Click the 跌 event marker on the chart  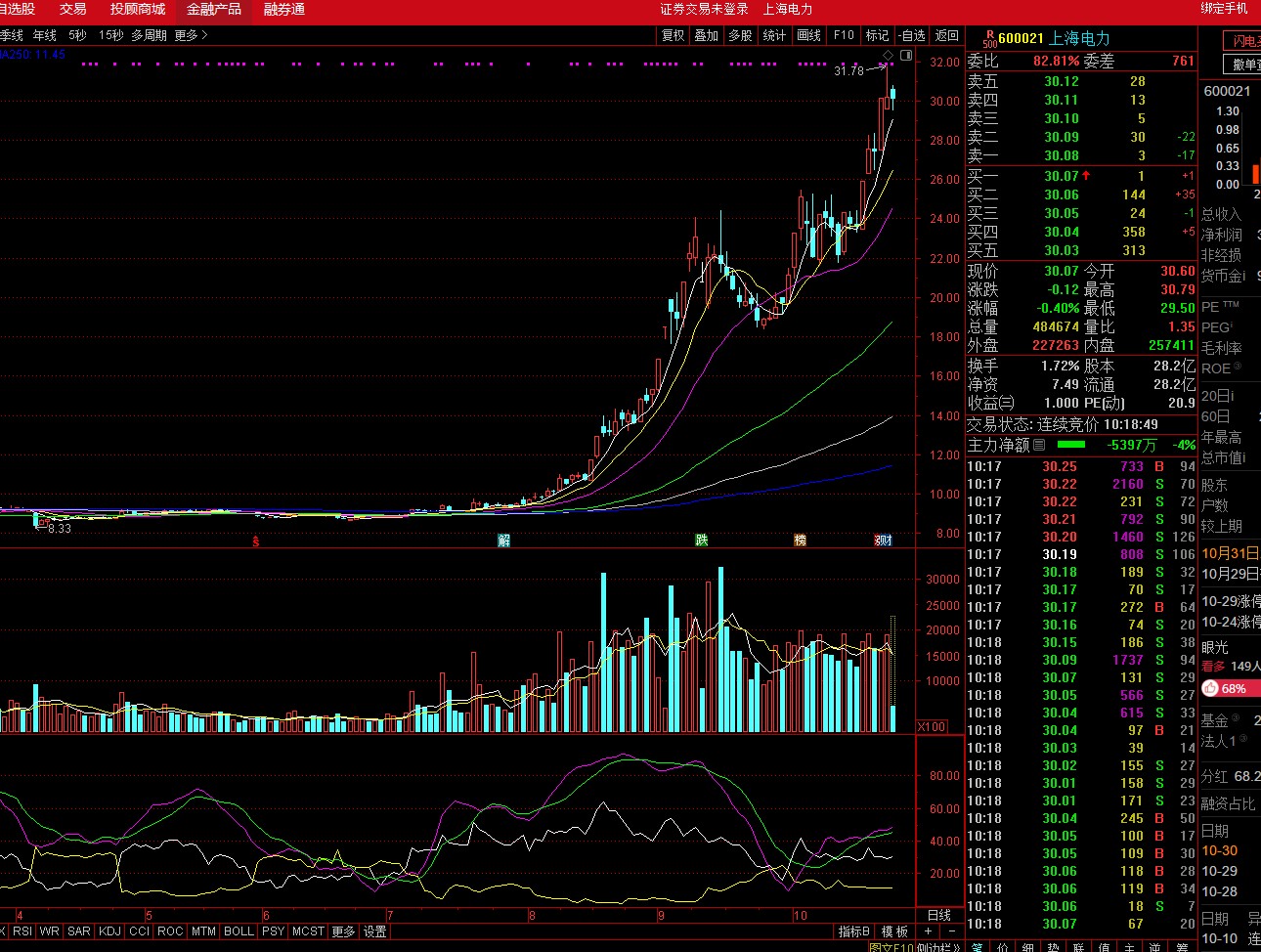(x=701, y=540)
